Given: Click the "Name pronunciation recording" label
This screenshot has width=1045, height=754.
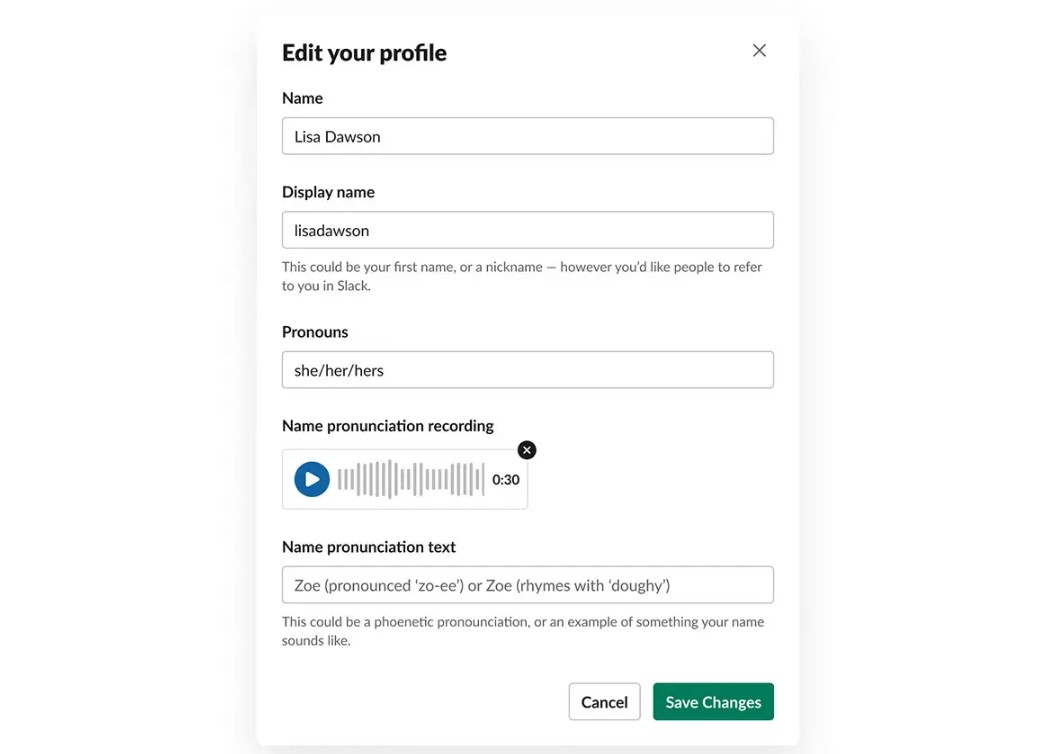Looking at the screenshot, I should [x=388, y=426].
